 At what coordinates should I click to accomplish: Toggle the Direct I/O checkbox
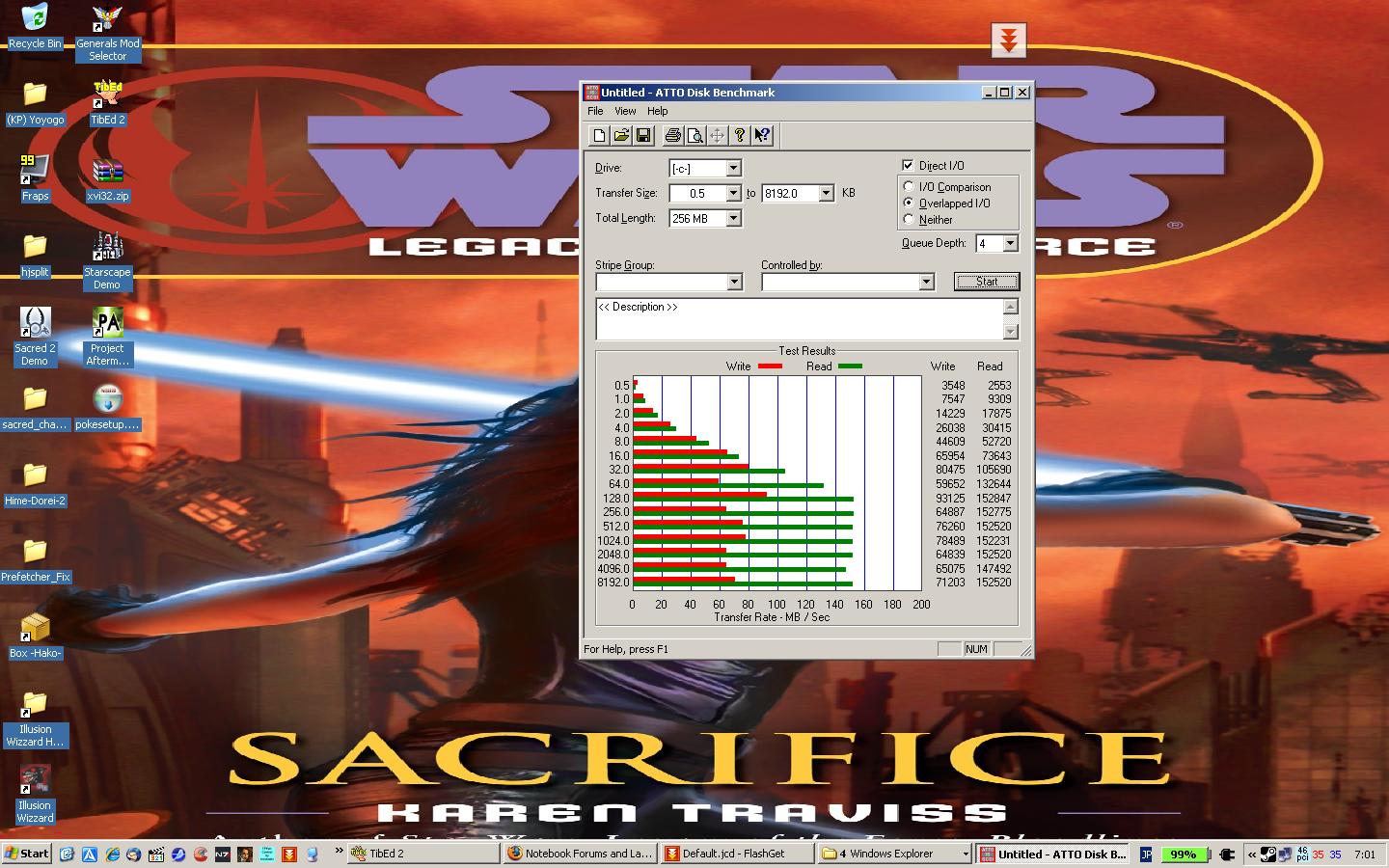tap(908, 165)
